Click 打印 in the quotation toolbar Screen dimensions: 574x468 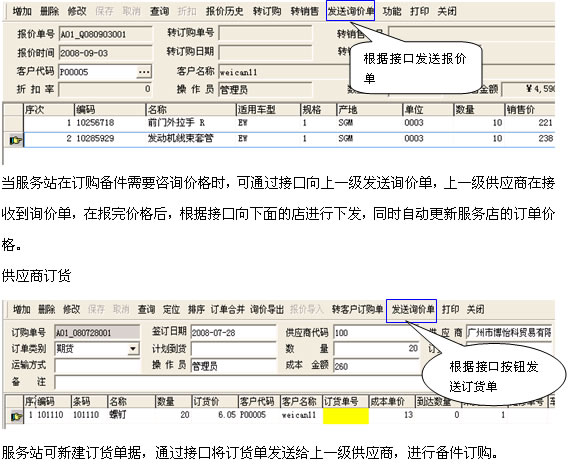coord(420,11)
